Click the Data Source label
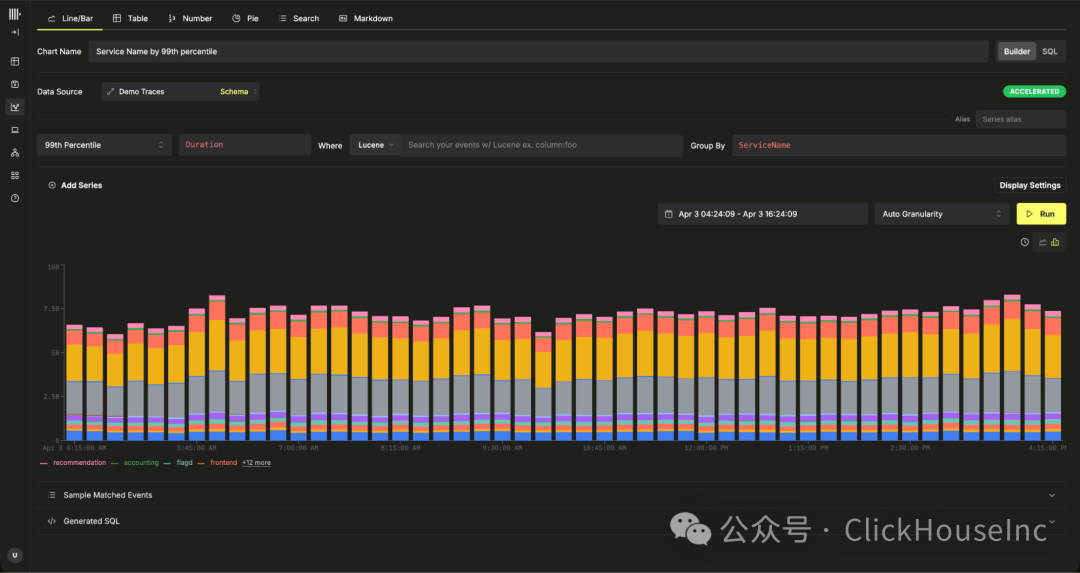The image size is (1080, 573). click(59, 92)
